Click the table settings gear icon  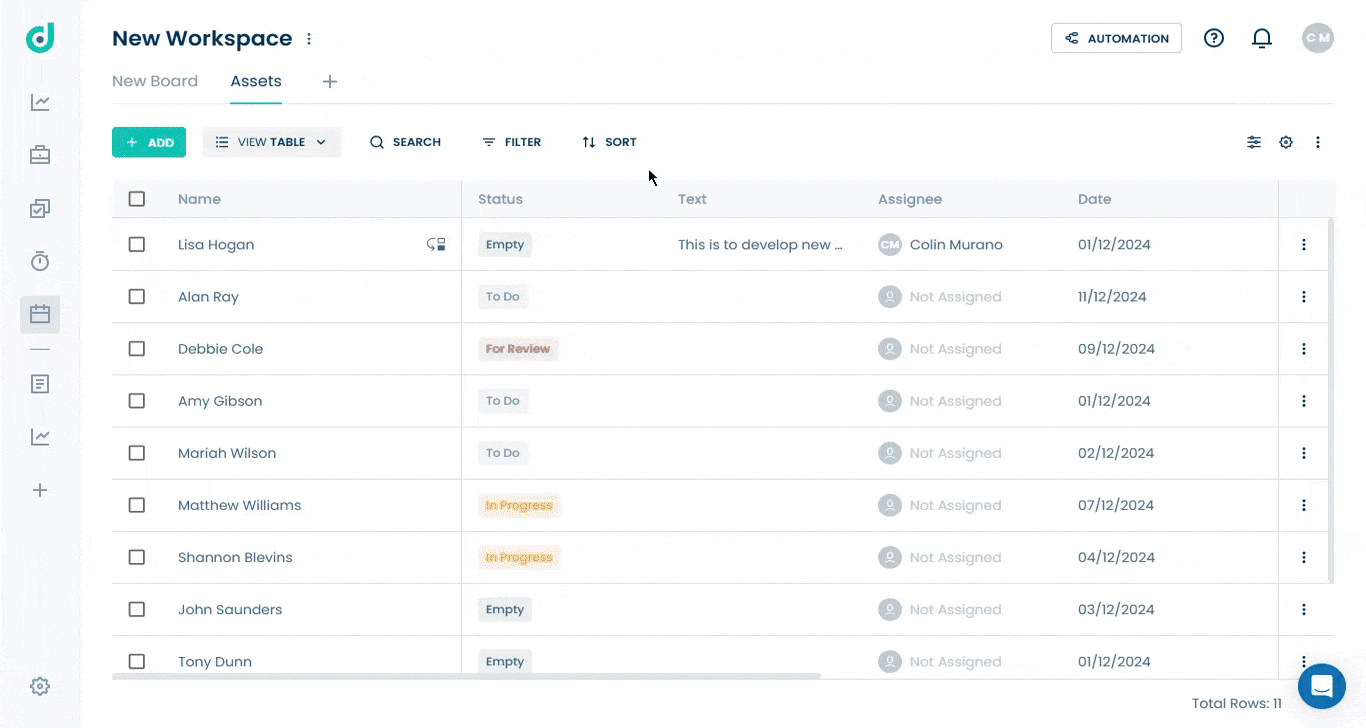point(1286,142)
